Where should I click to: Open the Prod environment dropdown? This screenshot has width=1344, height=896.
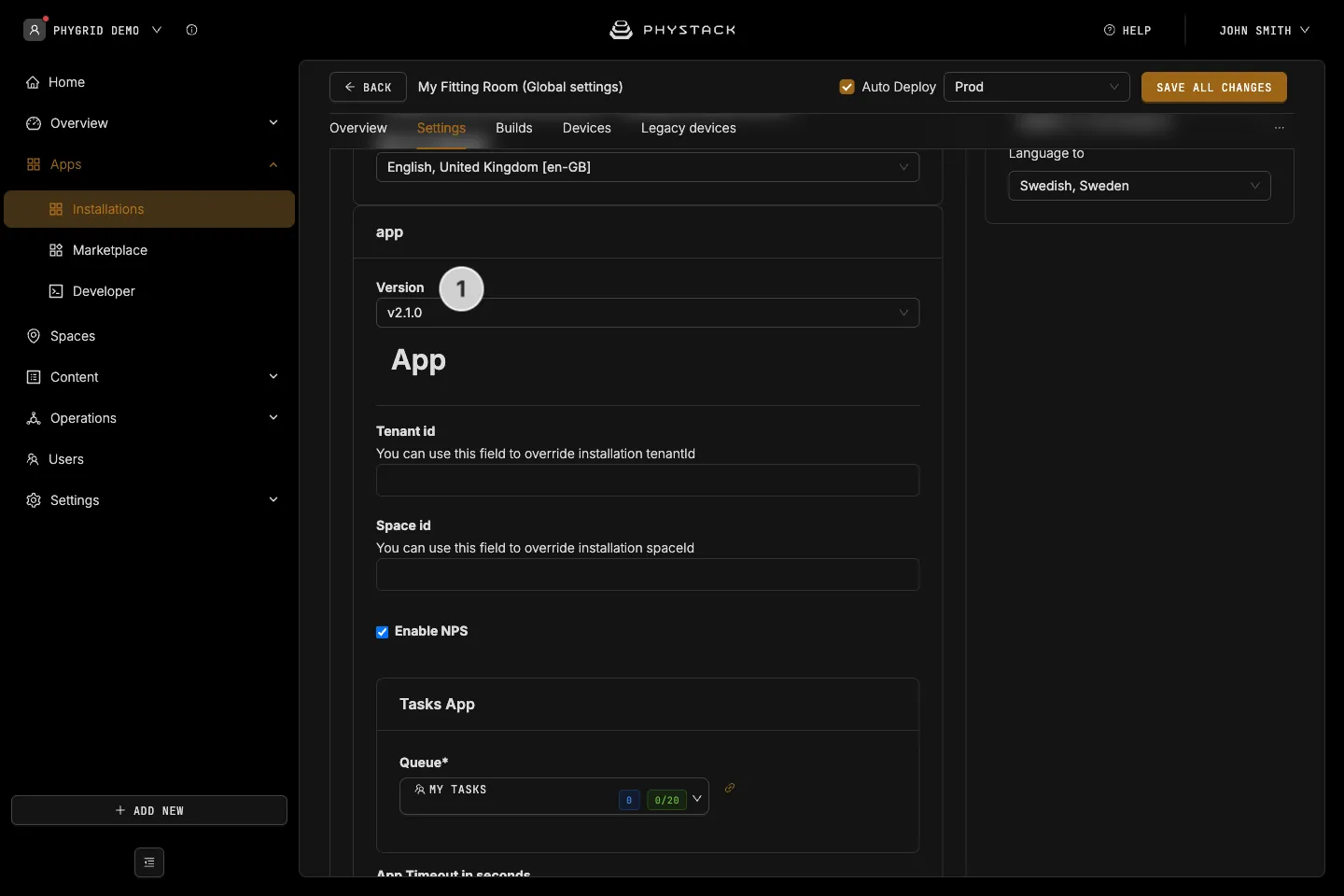point(1037,87)
